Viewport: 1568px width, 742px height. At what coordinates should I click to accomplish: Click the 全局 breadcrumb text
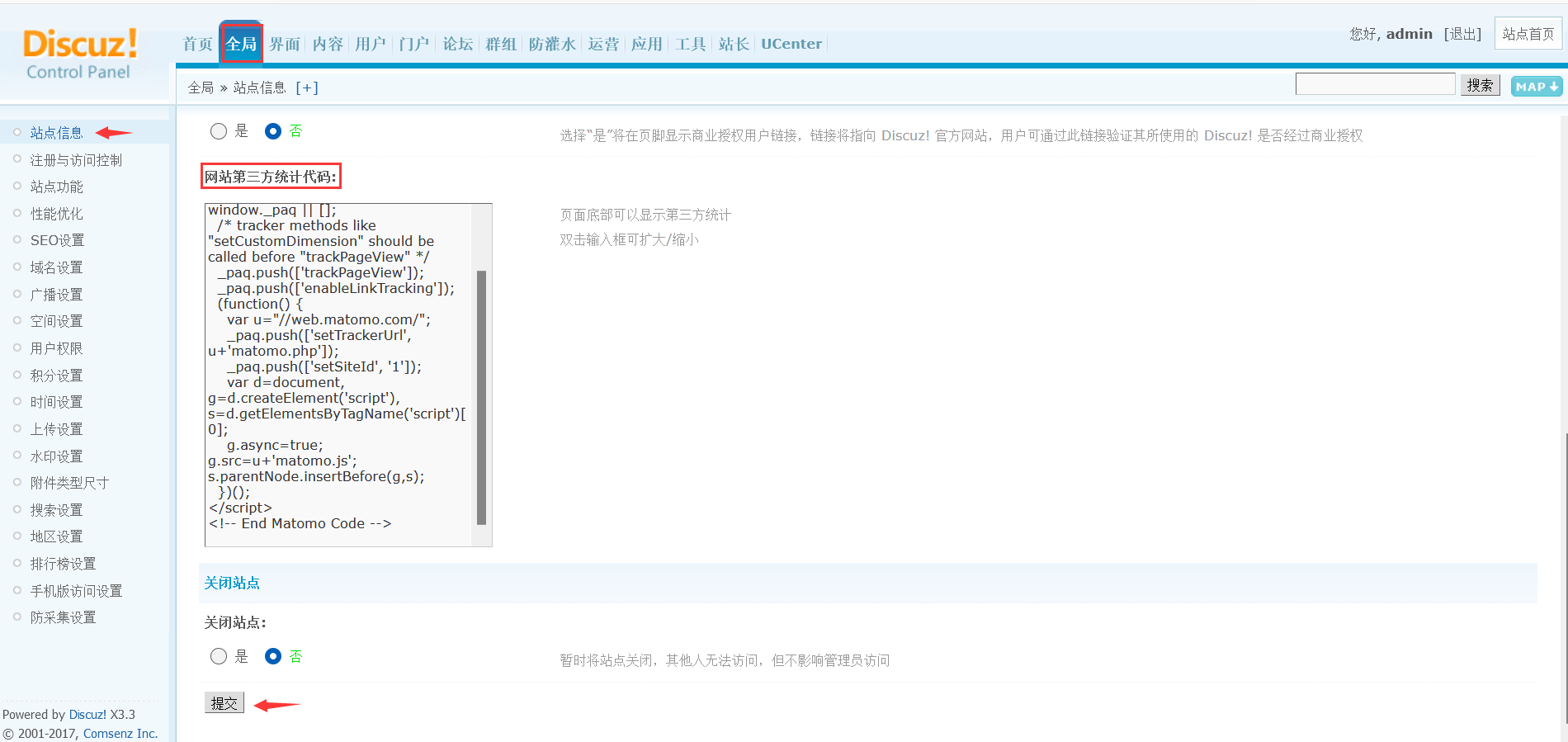201,87
